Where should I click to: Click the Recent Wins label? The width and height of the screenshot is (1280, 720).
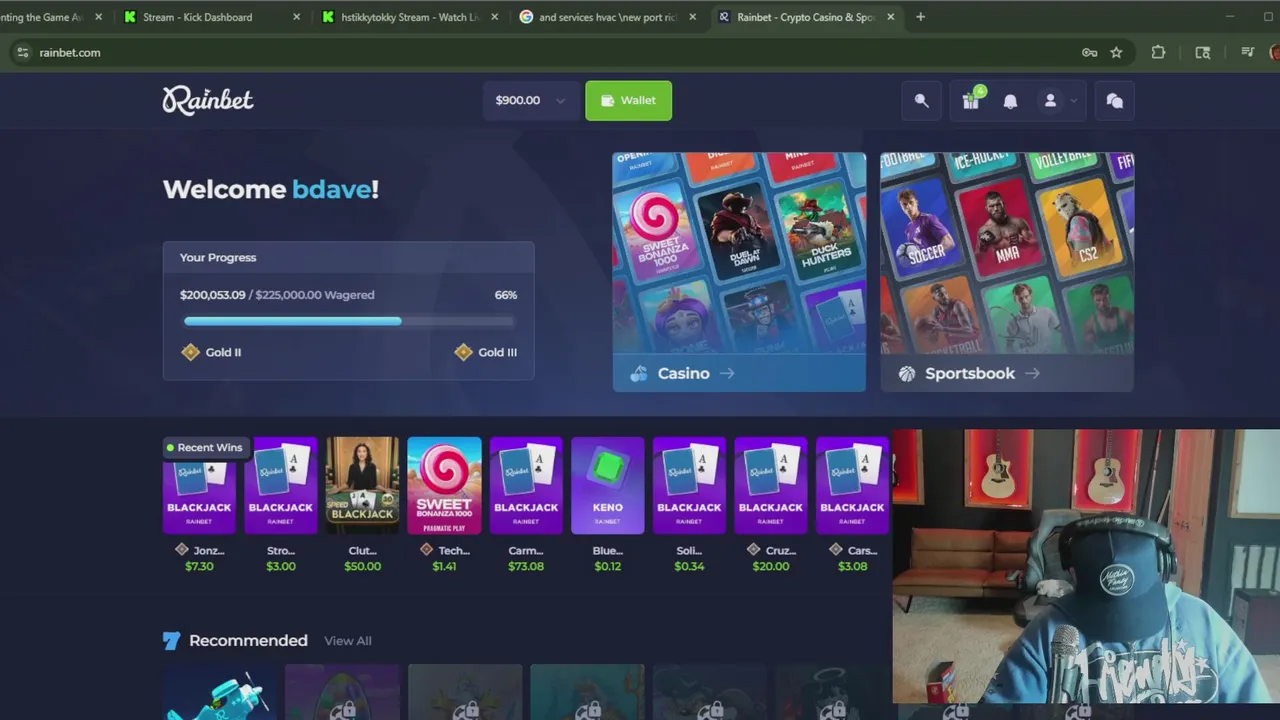[204, 447]
